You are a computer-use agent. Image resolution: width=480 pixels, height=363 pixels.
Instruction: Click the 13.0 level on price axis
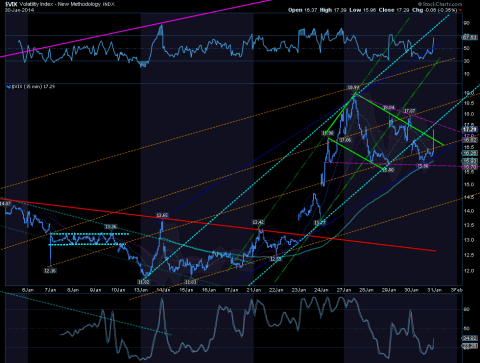[469, 240]
